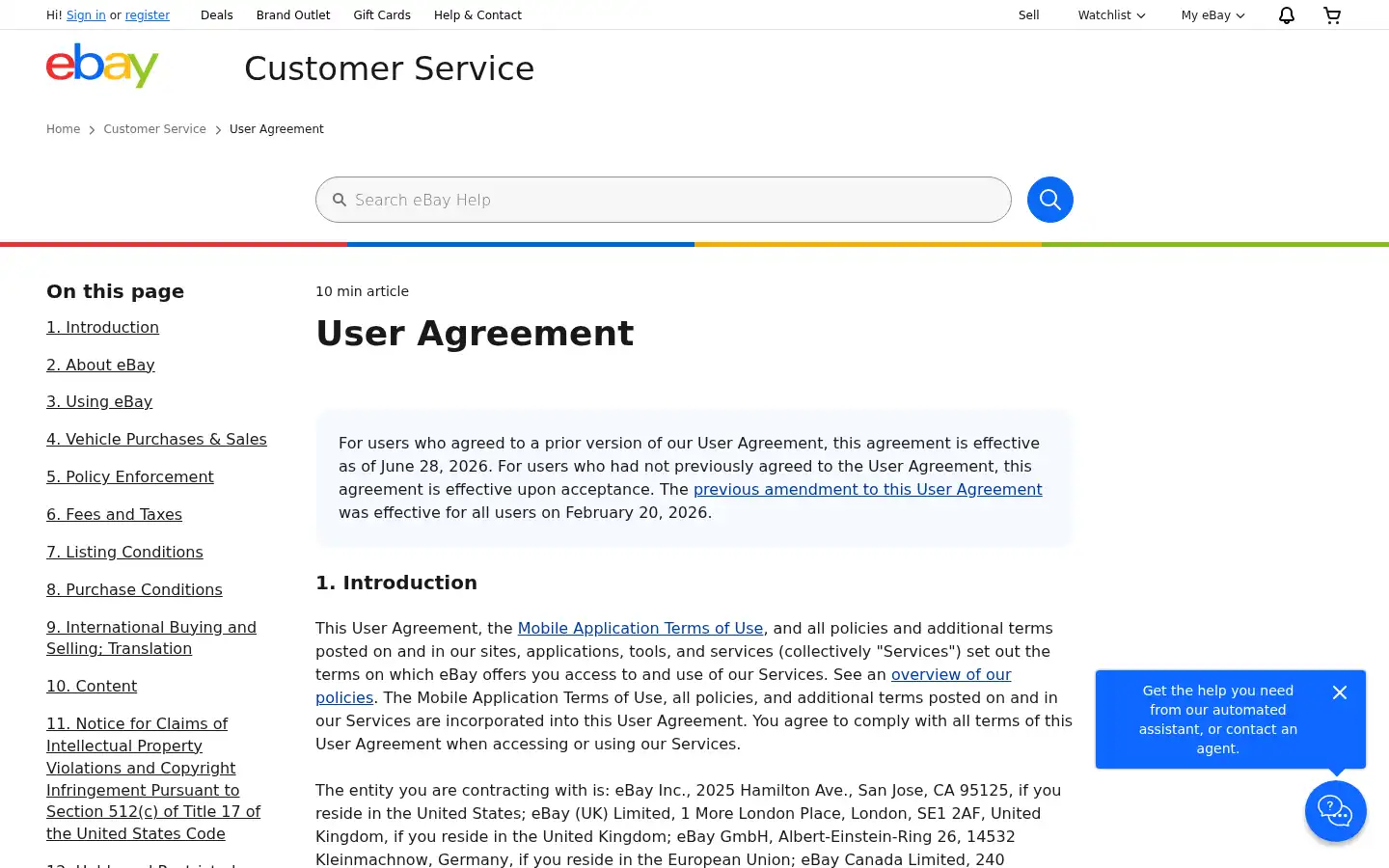Jump to 5. Policy Enforcement section
The height and width of the screenshot is (868, 1389).
click(130, 477)
